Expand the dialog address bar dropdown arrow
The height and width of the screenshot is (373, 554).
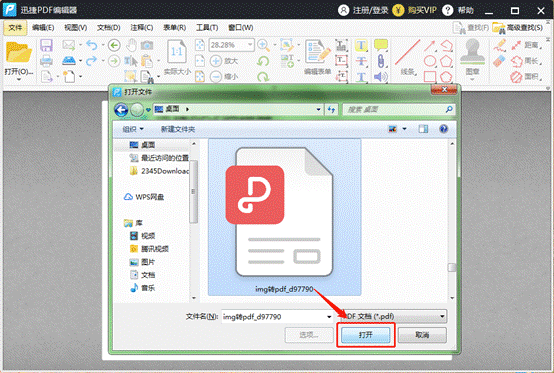pos(318,110)
